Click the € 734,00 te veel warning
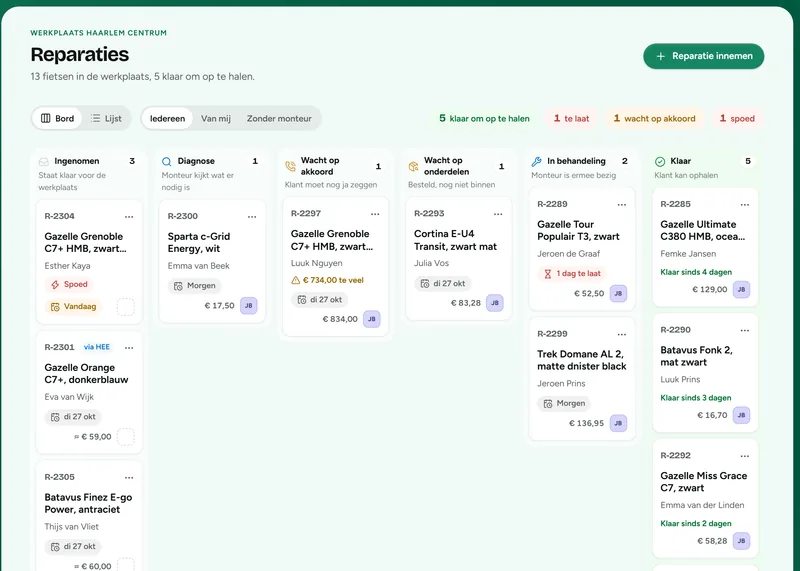 click(x=328, y=280)
